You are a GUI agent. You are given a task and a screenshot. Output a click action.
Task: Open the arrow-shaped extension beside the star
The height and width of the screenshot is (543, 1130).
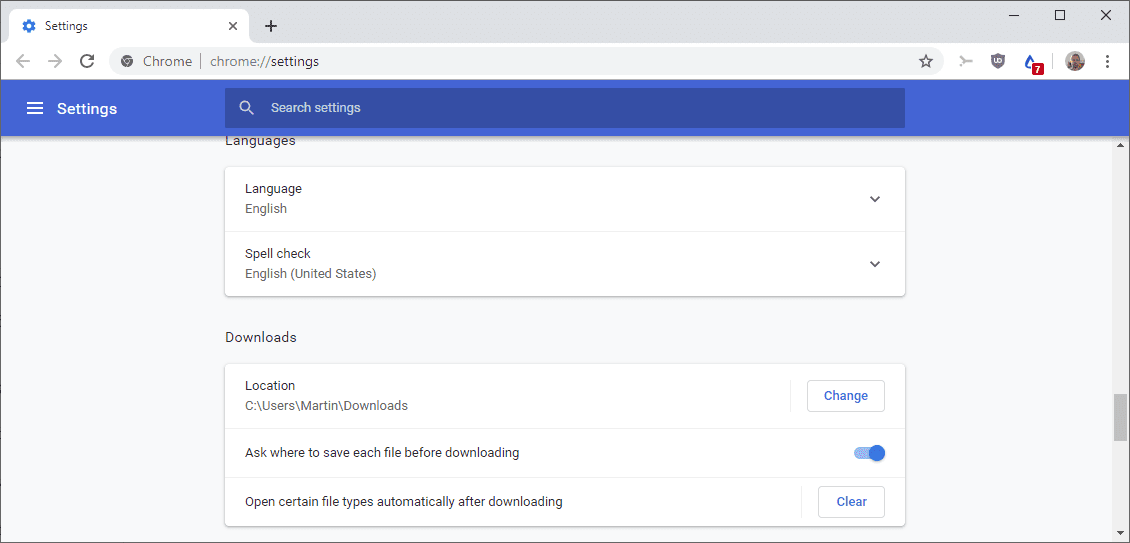click(966, 61)
